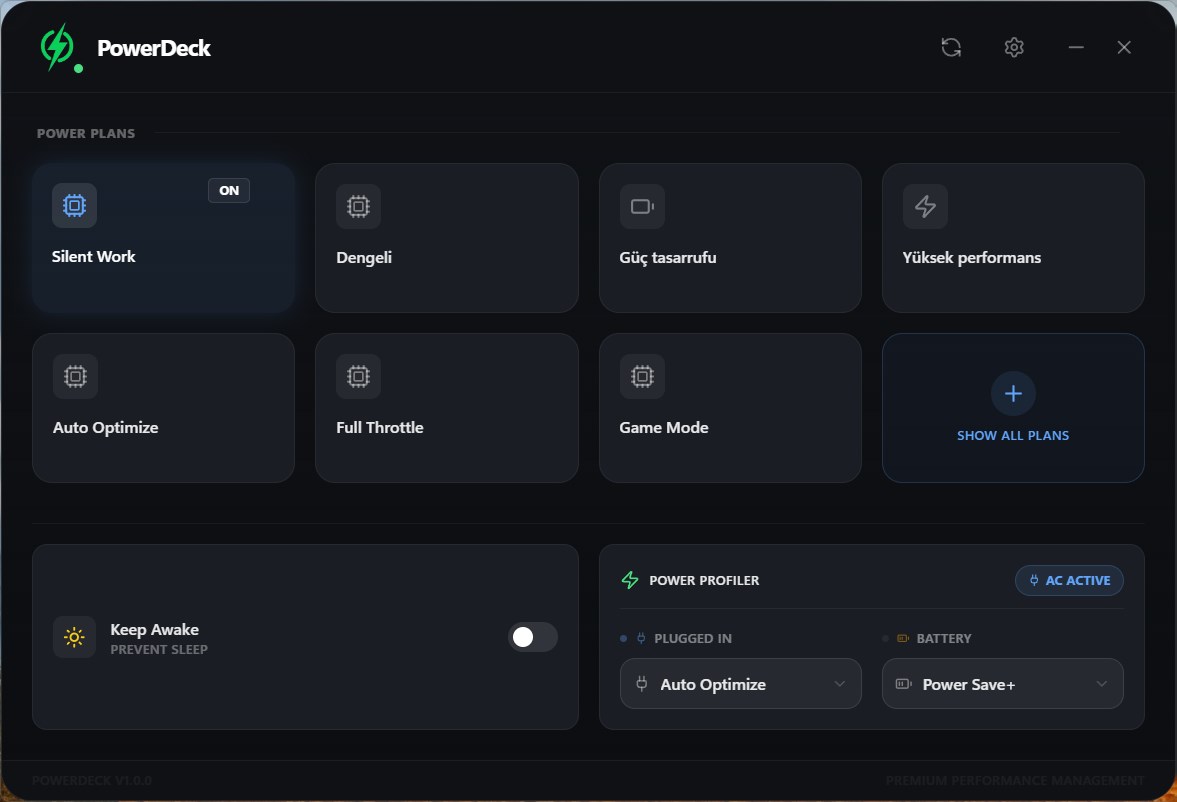Open the Plugged In Auto Optimize dropdown

(740, 683)
